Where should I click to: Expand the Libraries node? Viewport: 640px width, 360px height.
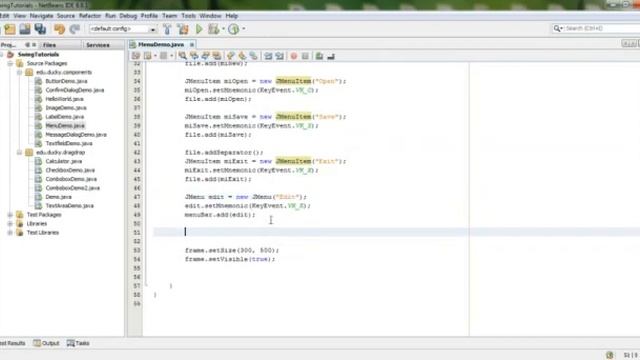pyautogui.click(x=10, y=224)
